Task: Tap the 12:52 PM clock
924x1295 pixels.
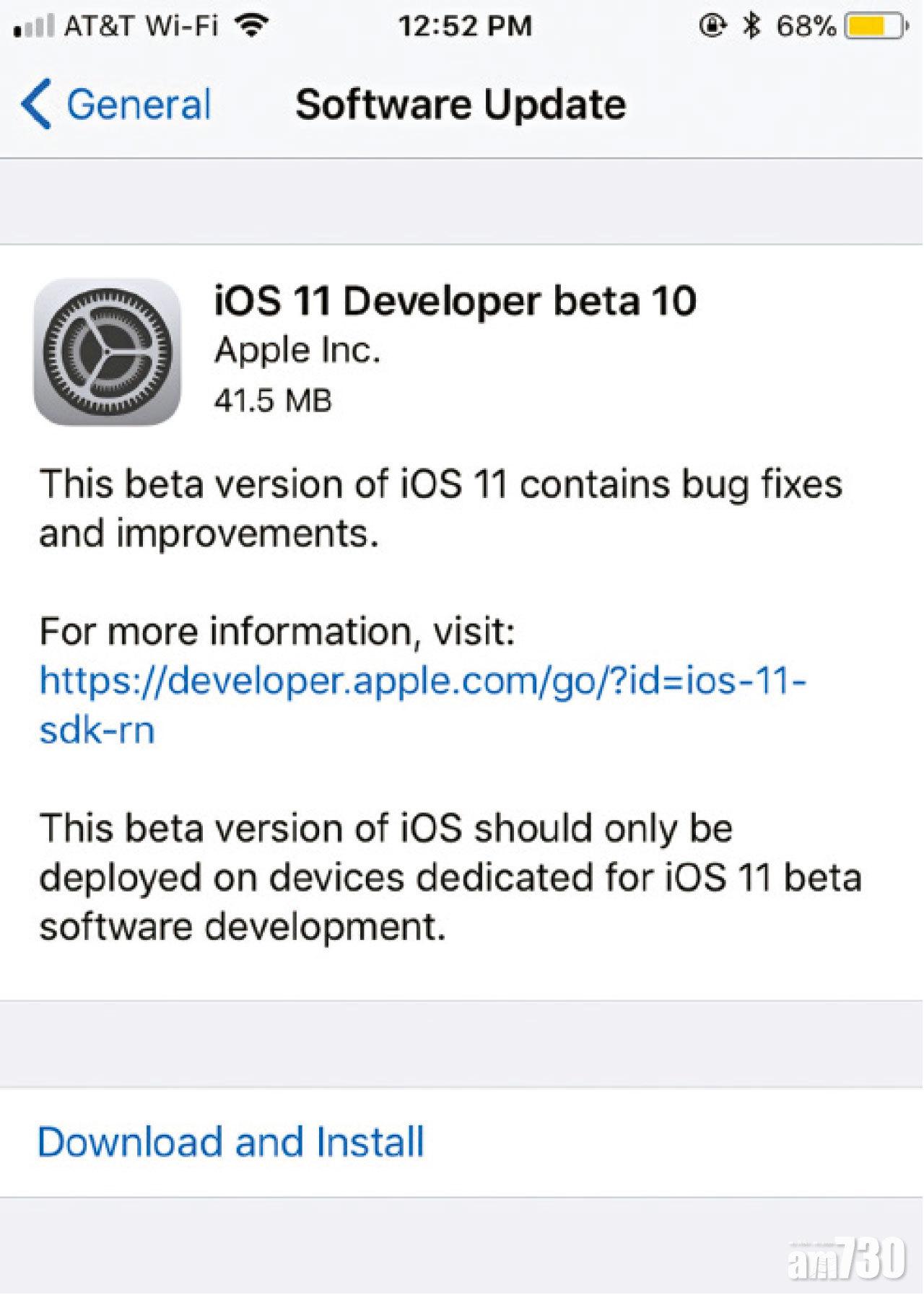Action: (x=465, y=27)
